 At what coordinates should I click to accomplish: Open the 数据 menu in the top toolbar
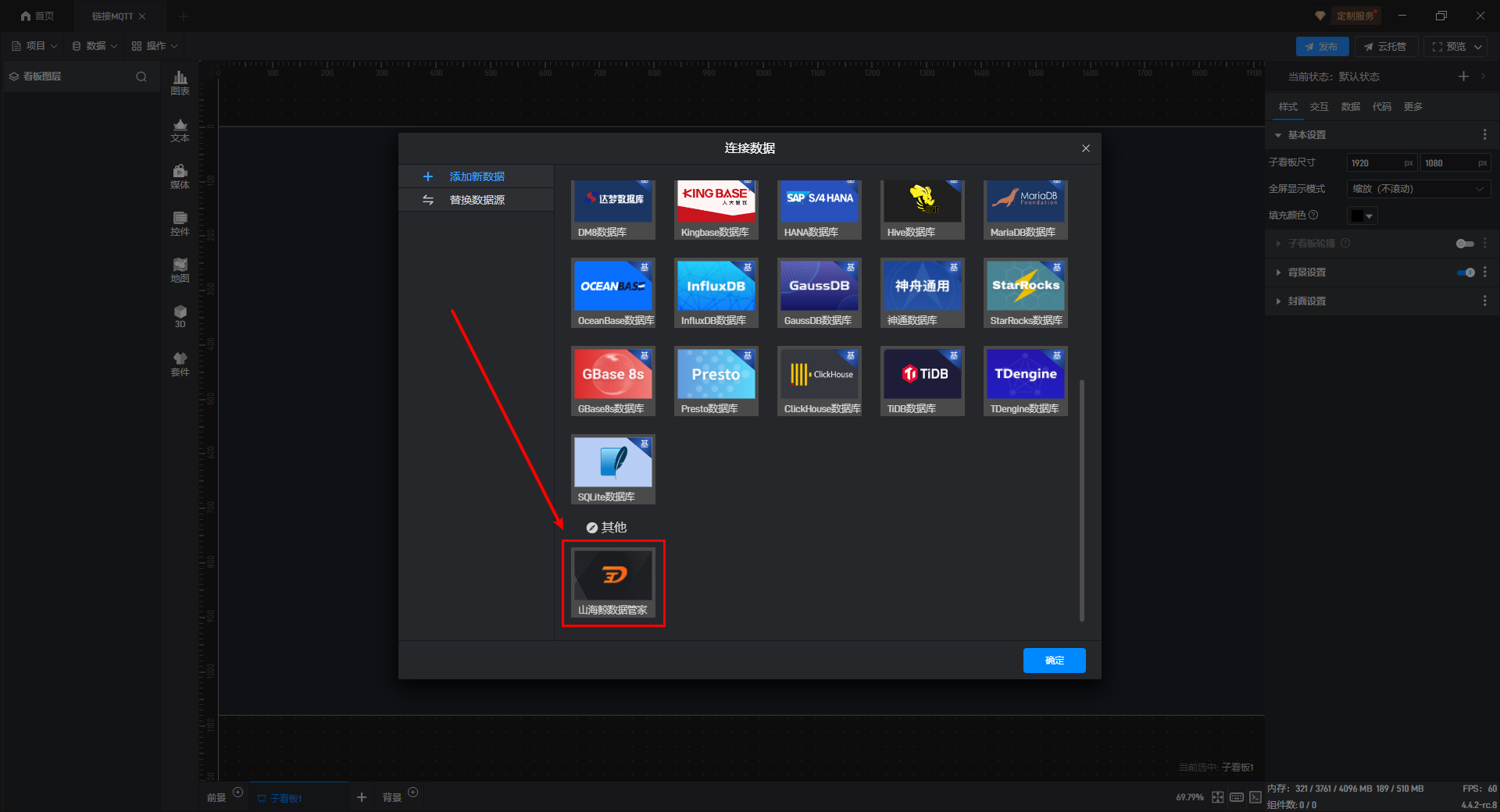pyautogui.click(x=95, y=46)
